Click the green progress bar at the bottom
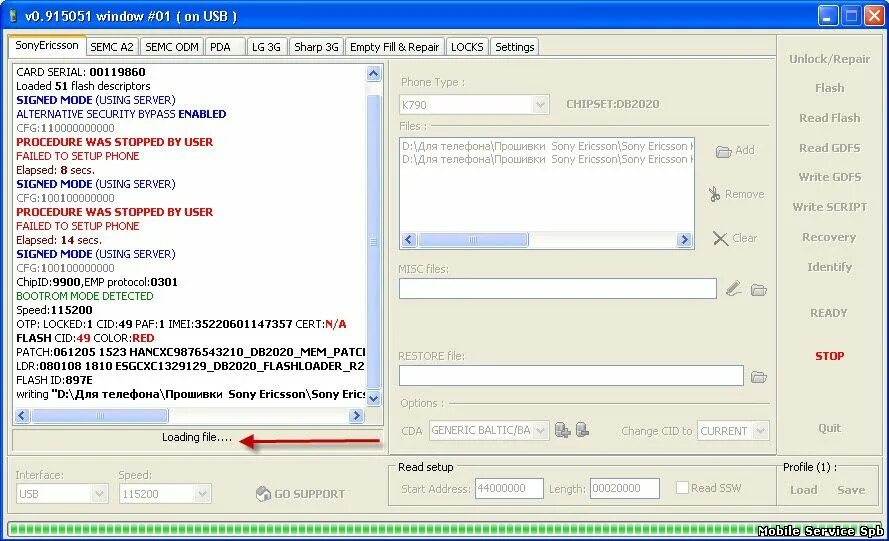 [444, 529]
